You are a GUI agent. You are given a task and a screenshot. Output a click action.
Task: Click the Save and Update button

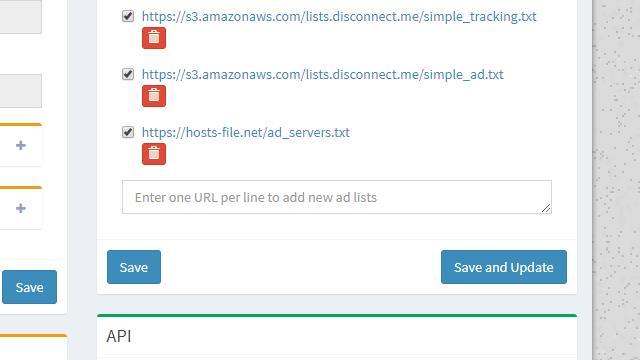pyautogui.click(x=504, y=267)
